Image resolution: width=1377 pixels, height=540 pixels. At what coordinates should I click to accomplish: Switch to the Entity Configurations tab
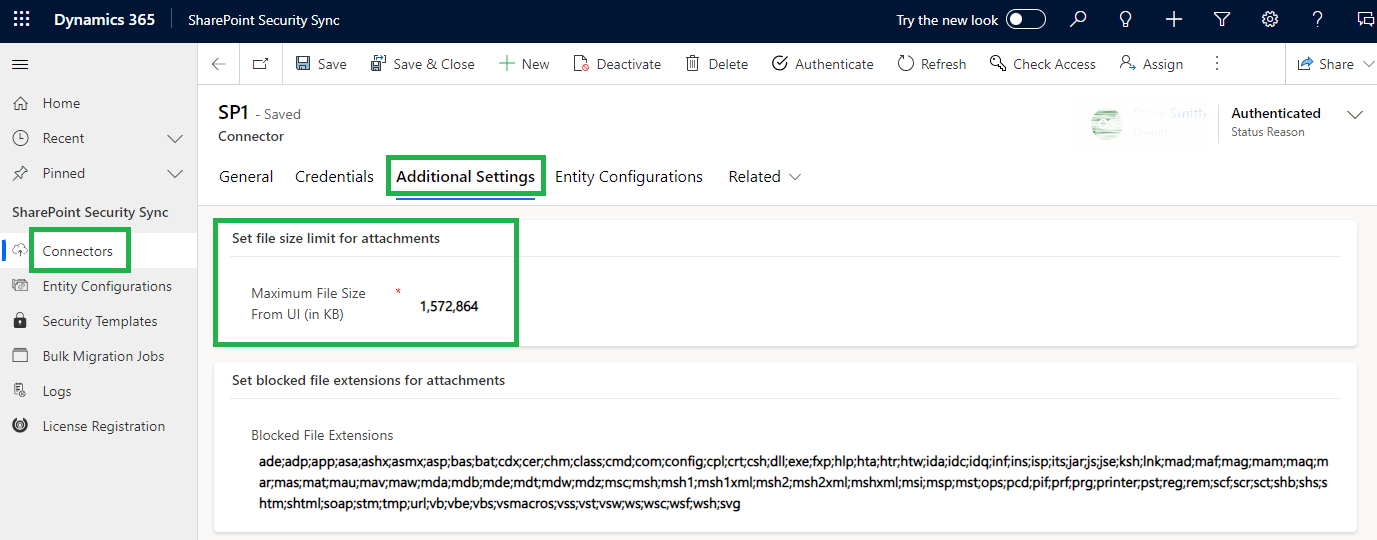[629, 177]
